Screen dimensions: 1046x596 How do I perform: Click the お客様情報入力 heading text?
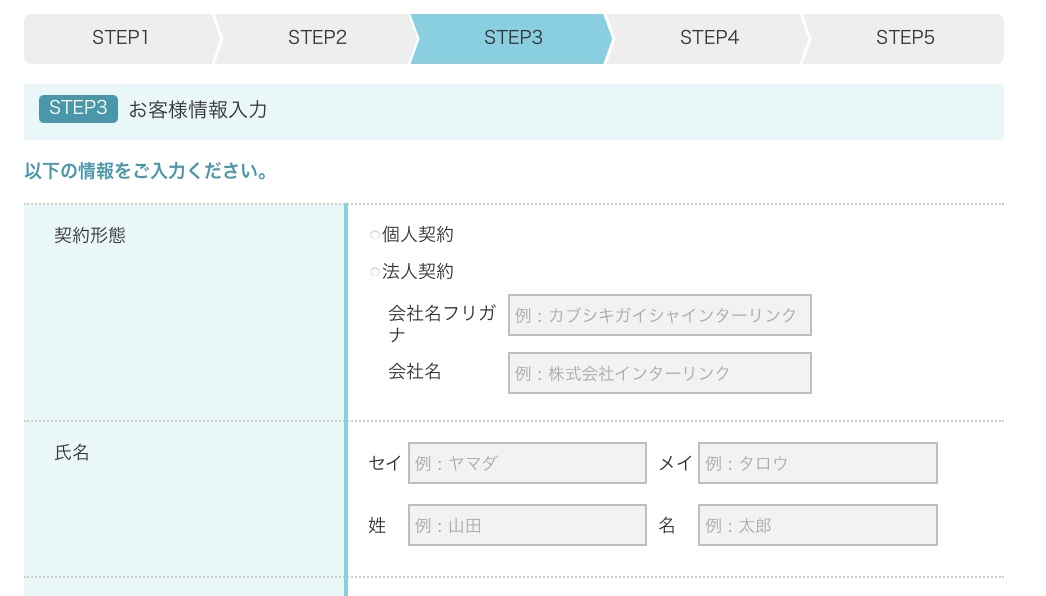[x=198, y=109]
